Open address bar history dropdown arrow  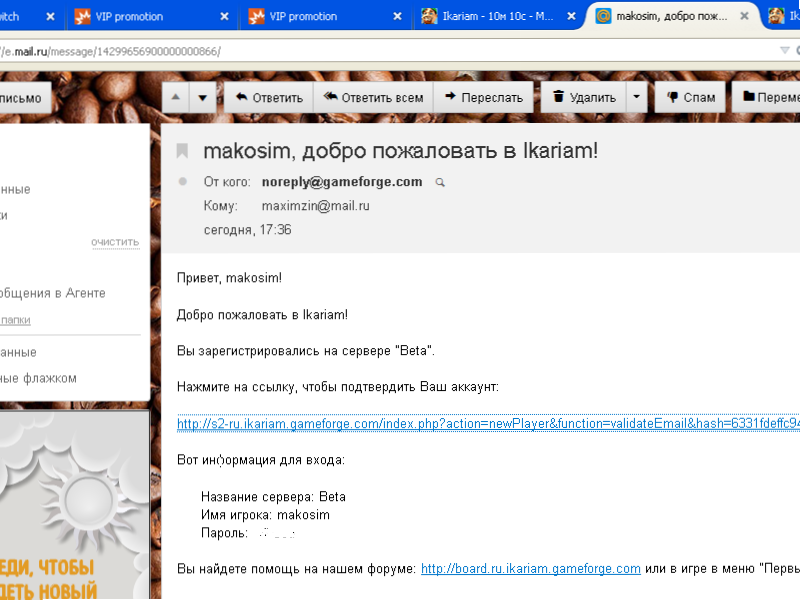point(785,50)
